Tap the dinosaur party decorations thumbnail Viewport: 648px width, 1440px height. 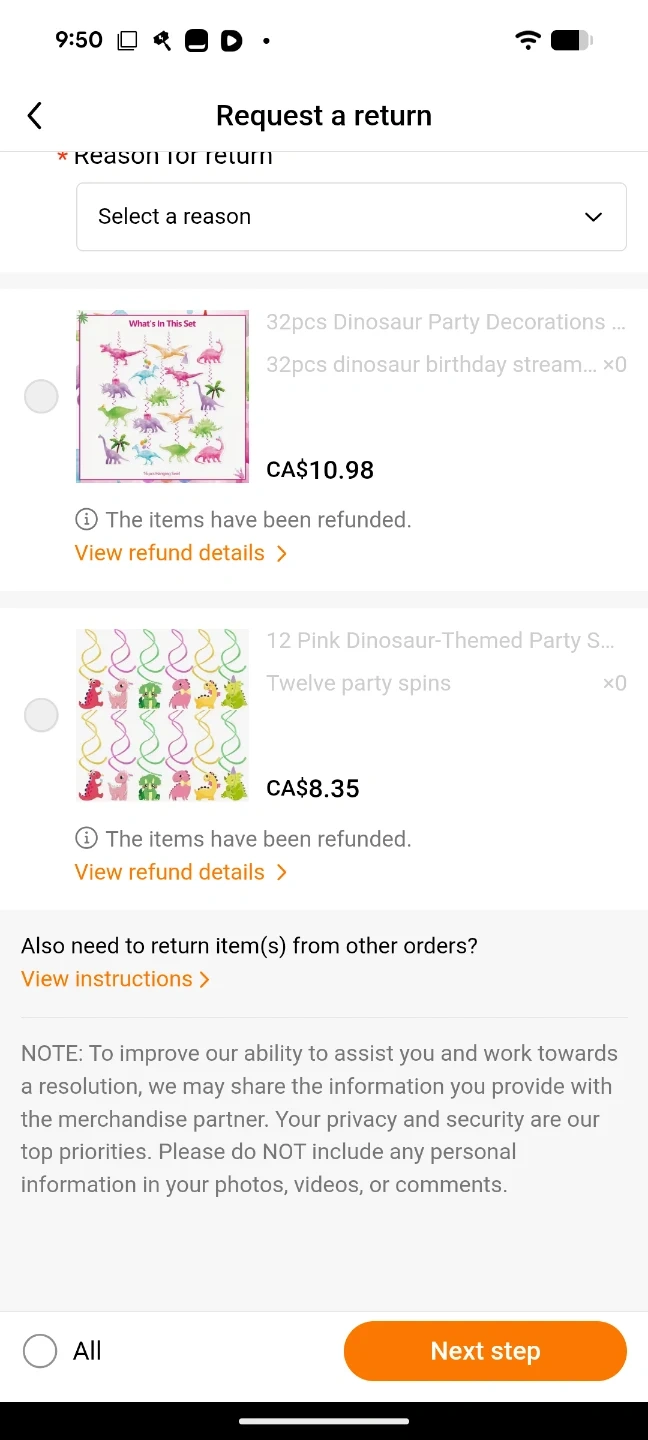(162, 397)
